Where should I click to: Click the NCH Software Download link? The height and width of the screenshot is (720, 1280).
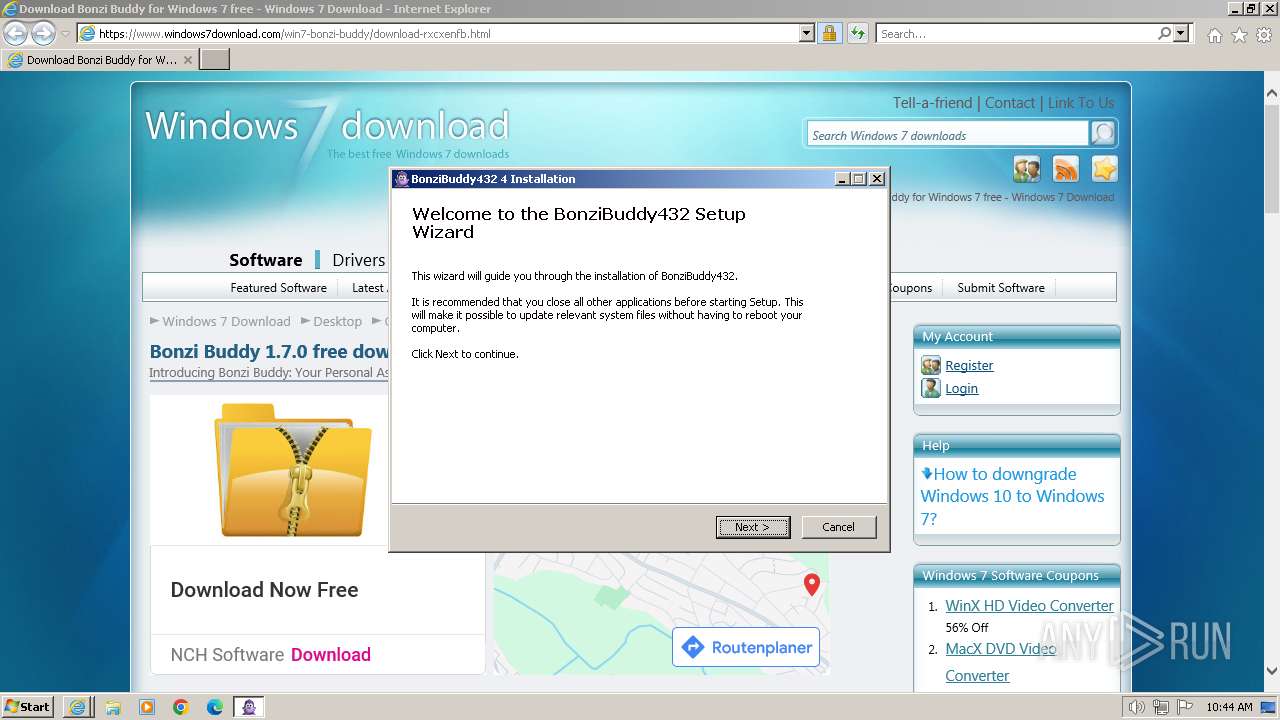coord(330,655)
